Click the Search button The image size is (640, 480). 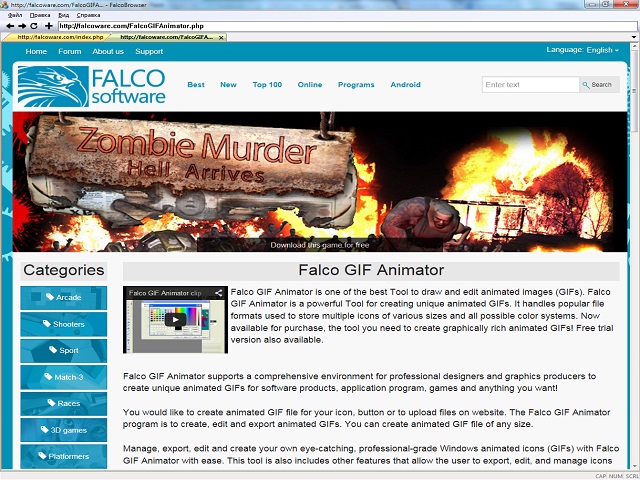click(x=597, y=85)
